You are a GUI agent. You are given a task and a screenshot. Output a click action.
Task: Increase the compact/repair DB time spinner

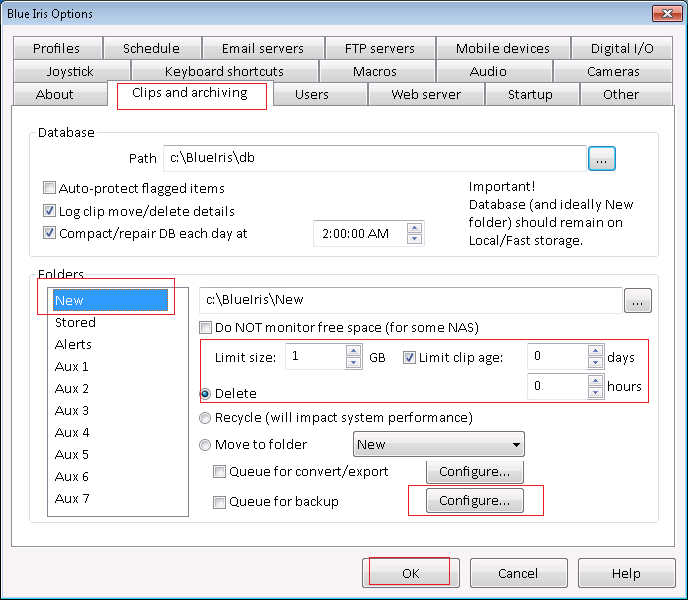coord(415,228)
